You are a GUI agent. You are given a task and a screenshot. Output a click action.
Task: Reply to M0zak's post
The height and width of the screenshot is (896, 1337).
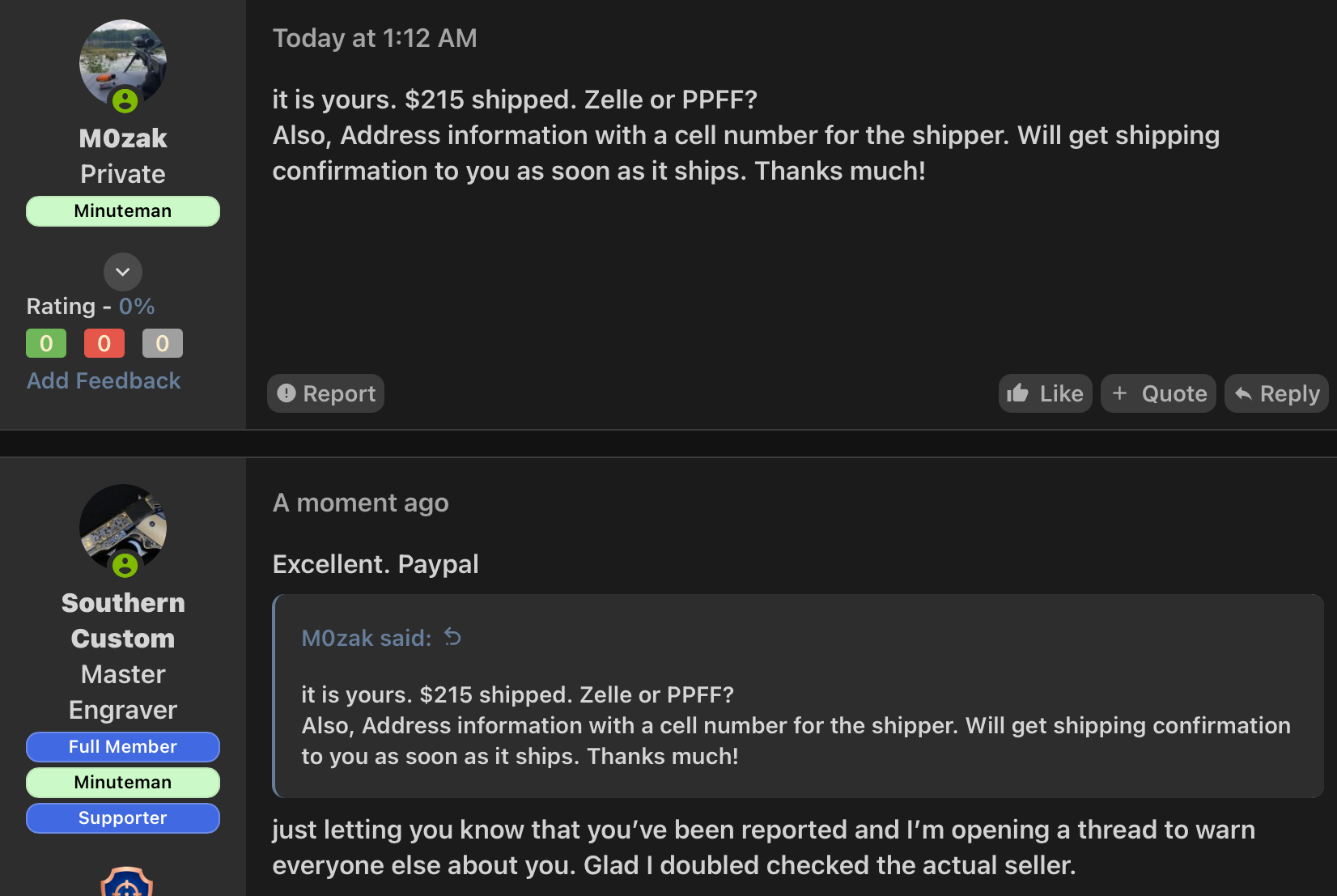tap(1276, 393)
